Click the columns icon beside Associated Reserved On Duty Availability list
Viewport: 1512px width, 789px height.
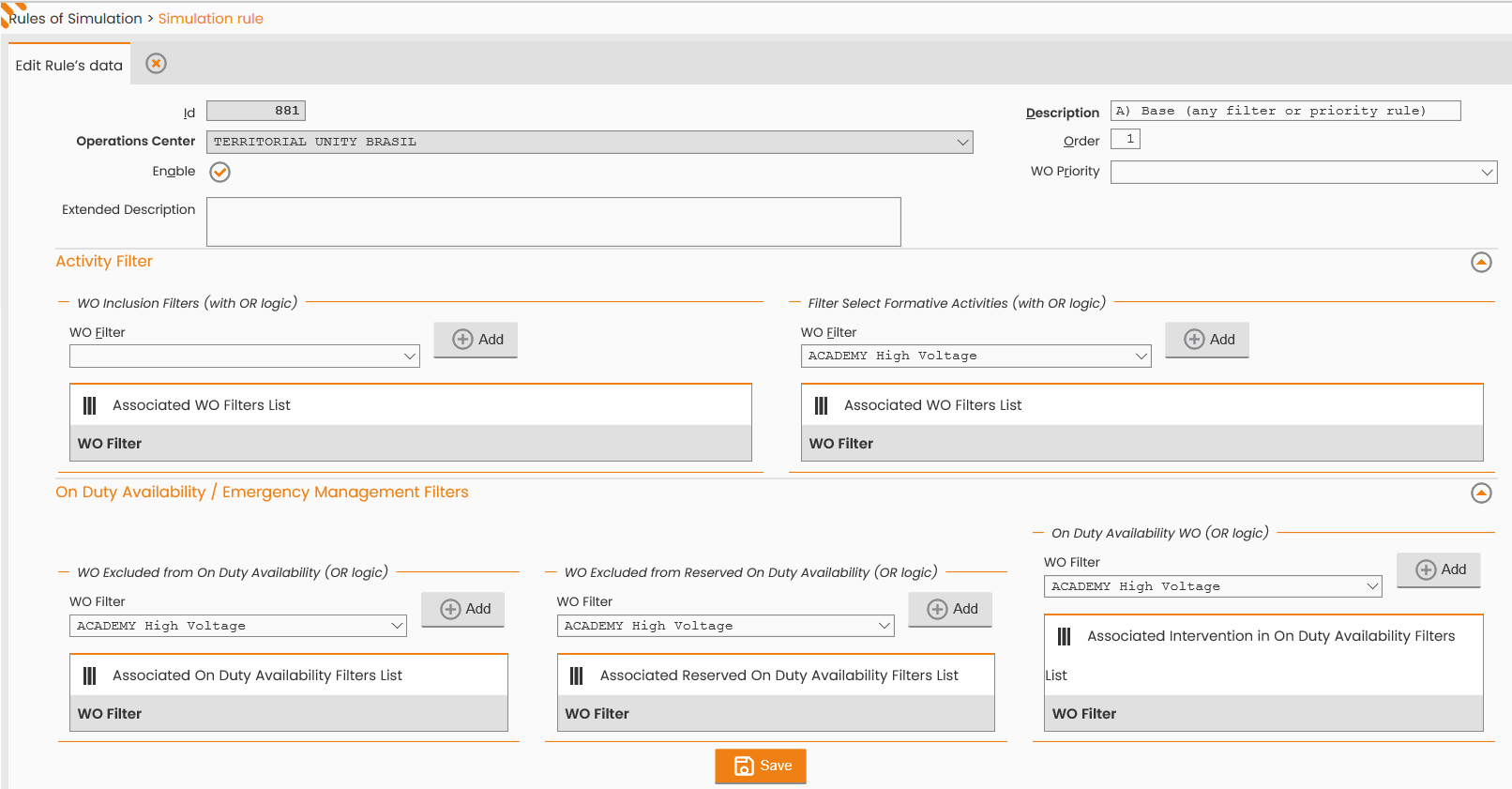tap(577, 675)
